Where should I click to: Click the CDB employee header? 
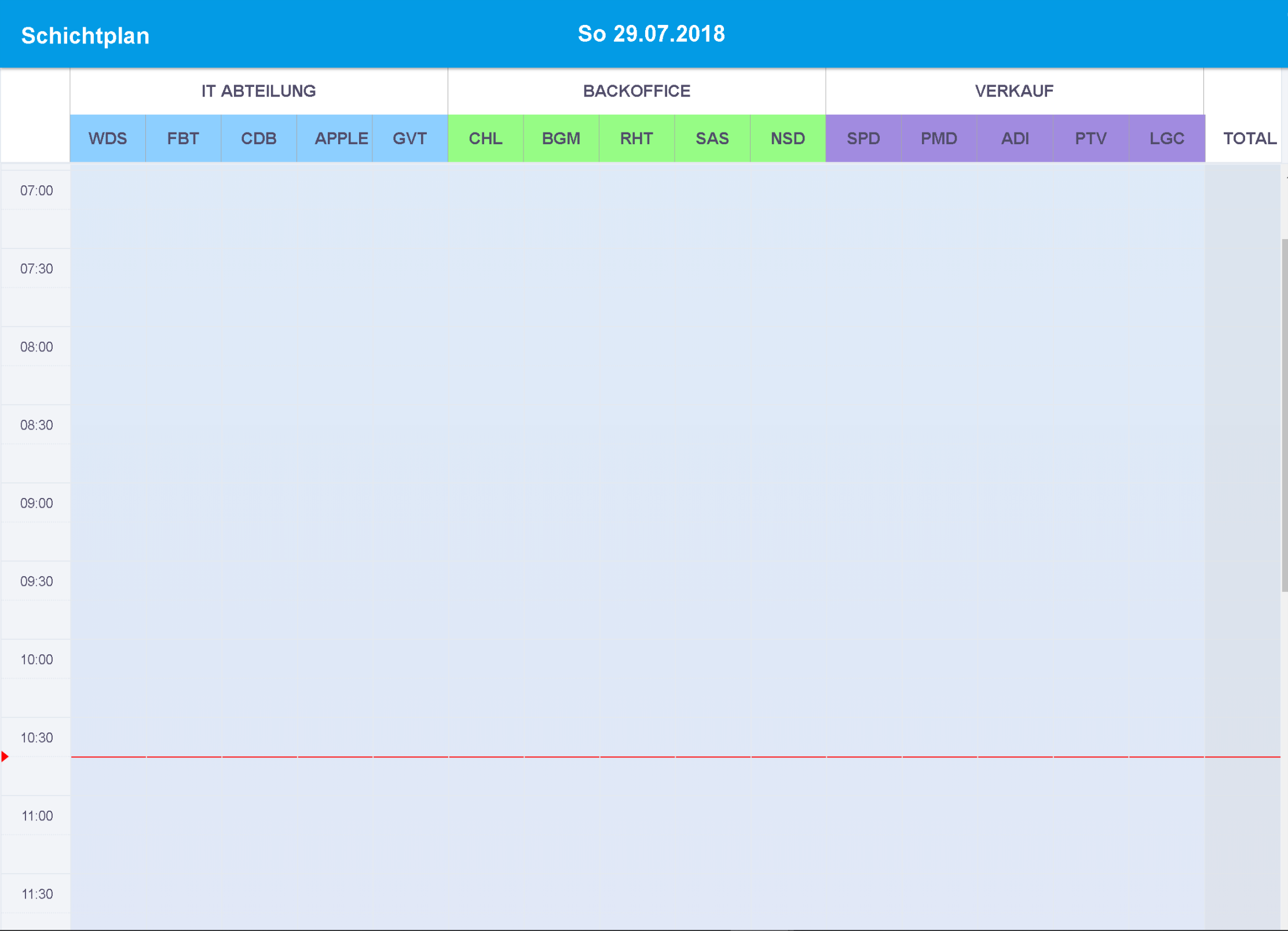259,138
